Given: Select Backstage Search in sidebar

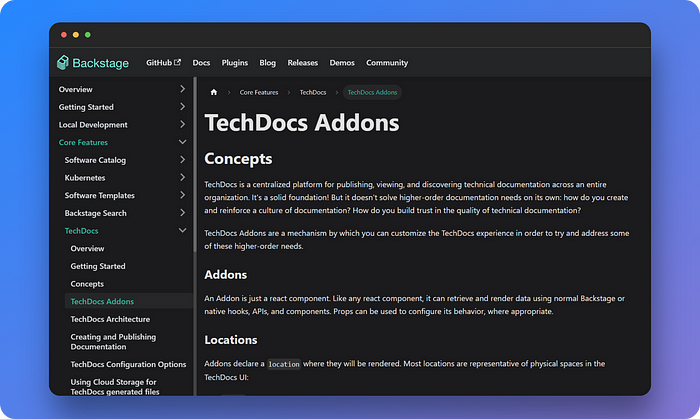Looking at the screenshot, I should 96,213.
